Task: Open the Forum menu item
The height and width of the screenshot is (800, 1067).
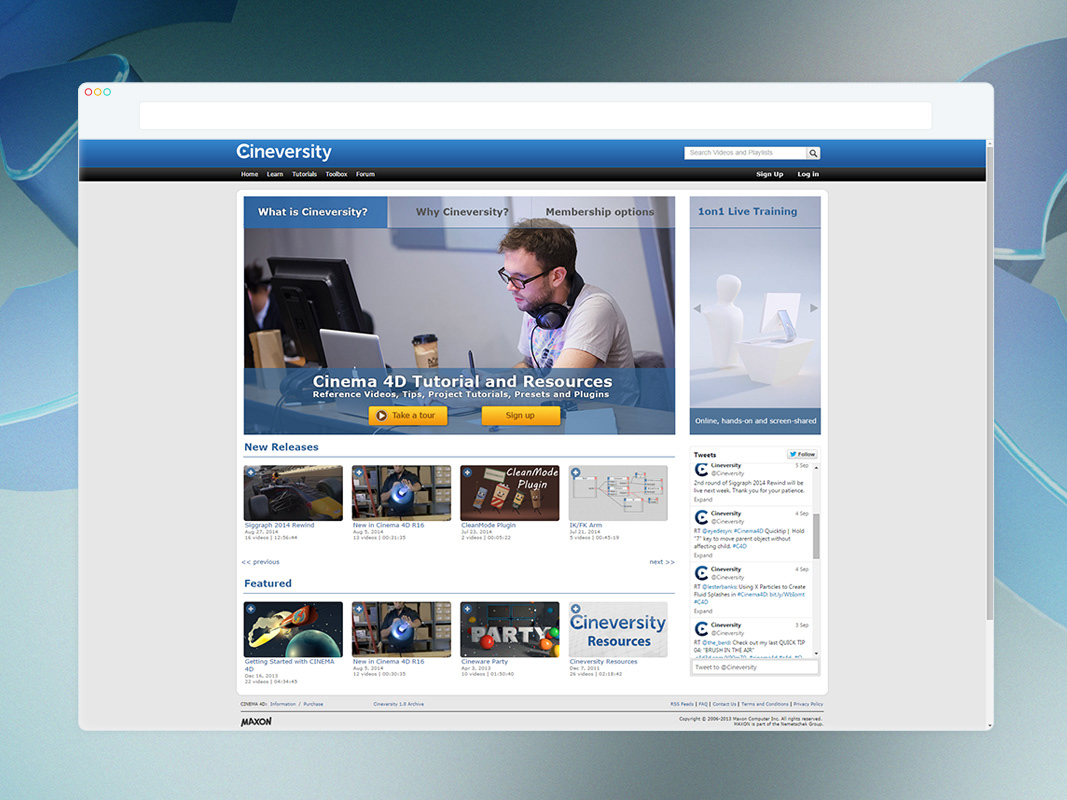Action: point(365,174)
